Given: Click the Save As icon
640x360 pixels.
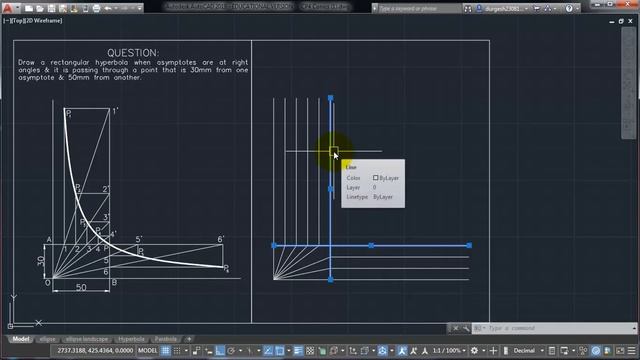Looking at the screenshot, I should pyautogui.click(x=63, y=8).
